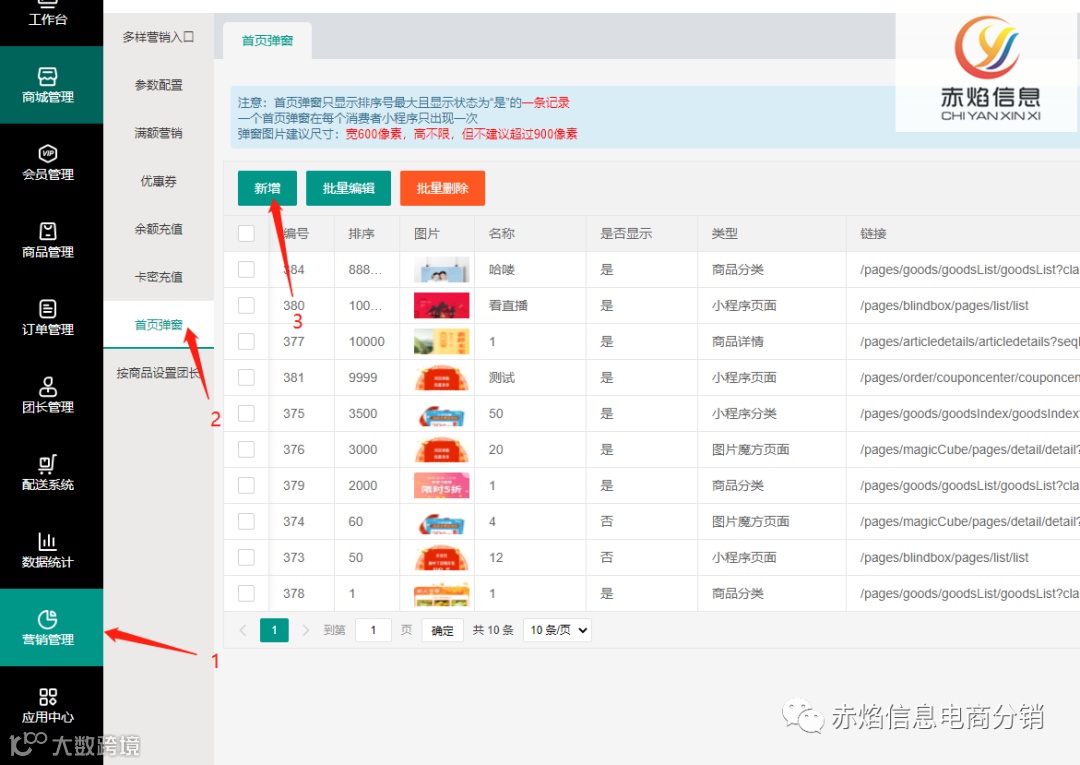Click the next page arrow
Screen dimensions: 1080x765
306,630
